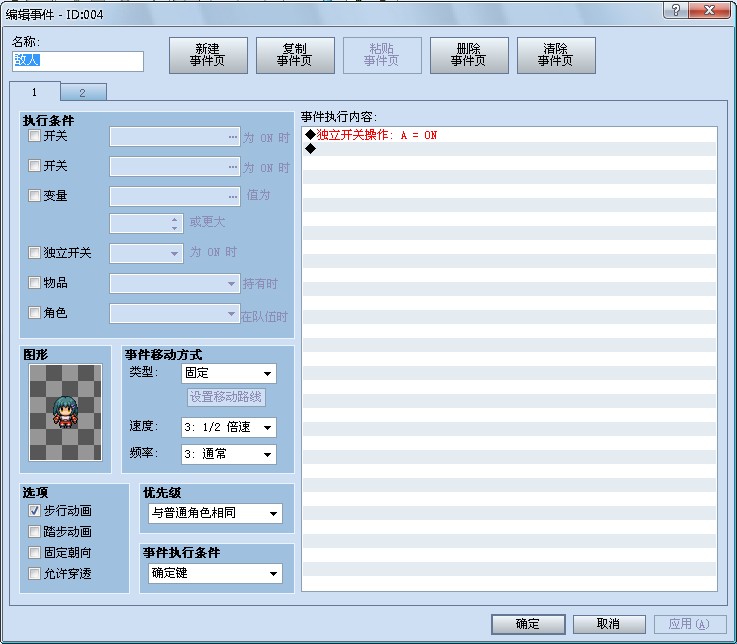Check the 踏步动画 option

[x=34, y=532]
